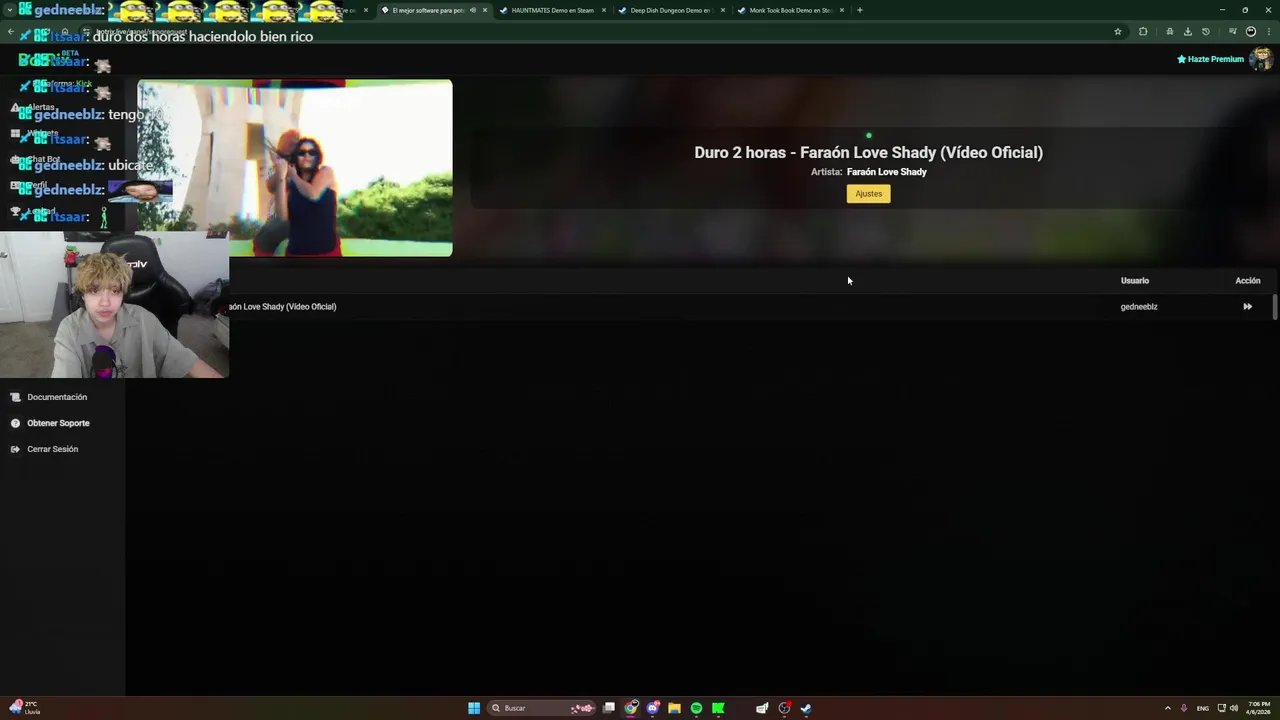This screenshot has height=720, width=1280.
Task: Open the user avatar menu top right
Action: click(x=1261, y=59)
